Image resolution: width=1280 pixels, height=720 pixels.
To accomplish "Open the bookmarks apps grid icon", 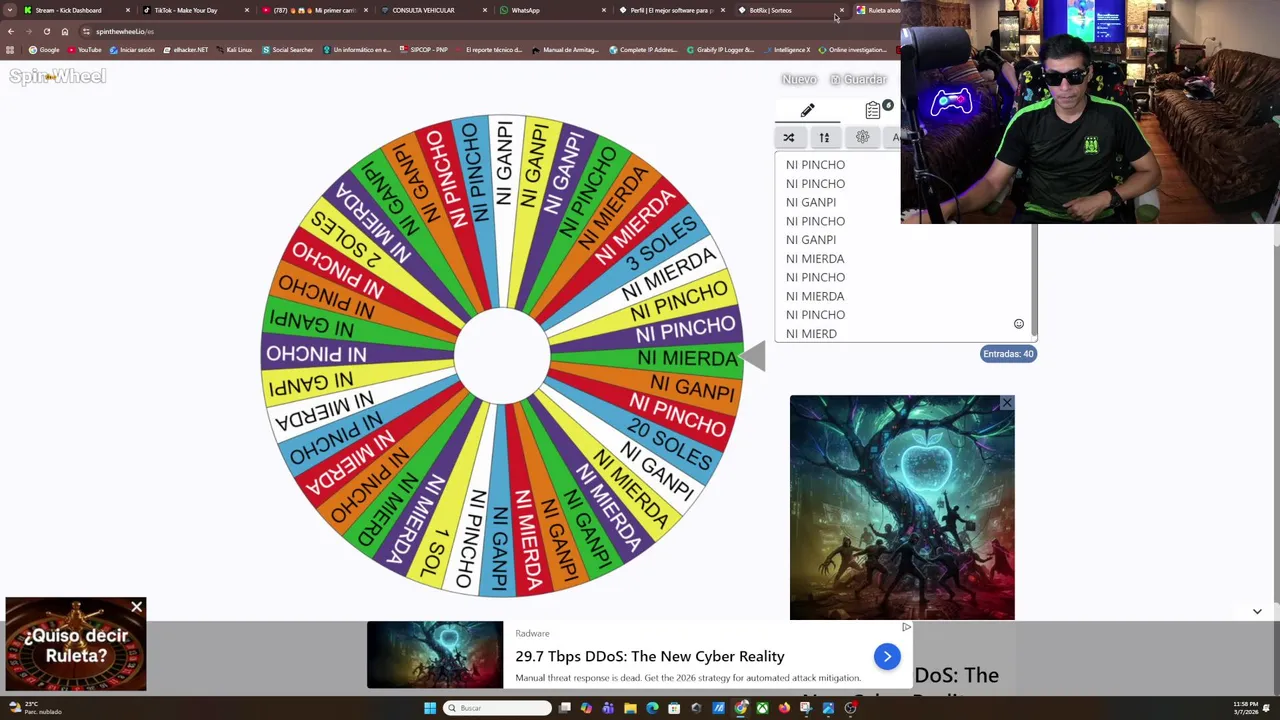I will tap(10, 50).
